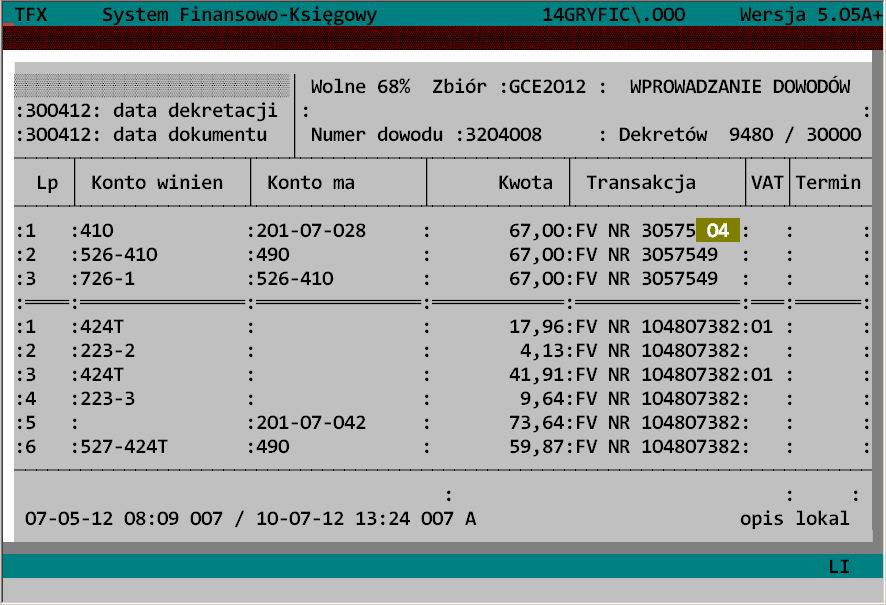The height and width of the screenshot is (605, 886).
Task: Click the highlighted 04 field in Transakcja
Action: [x=718, y=231]
